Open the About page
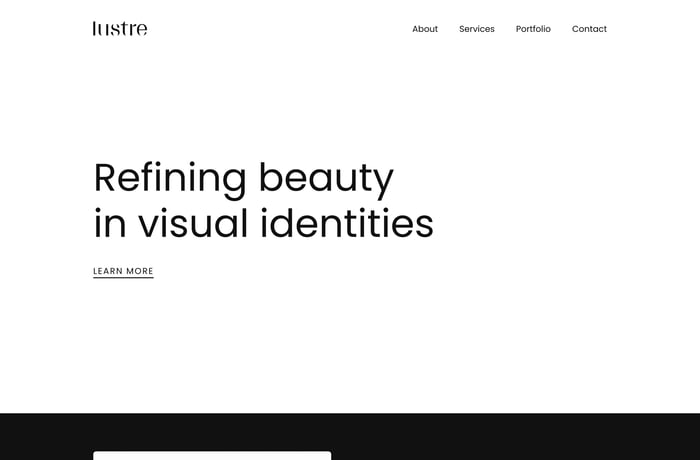Screen dimensions: 700x460 425,29
